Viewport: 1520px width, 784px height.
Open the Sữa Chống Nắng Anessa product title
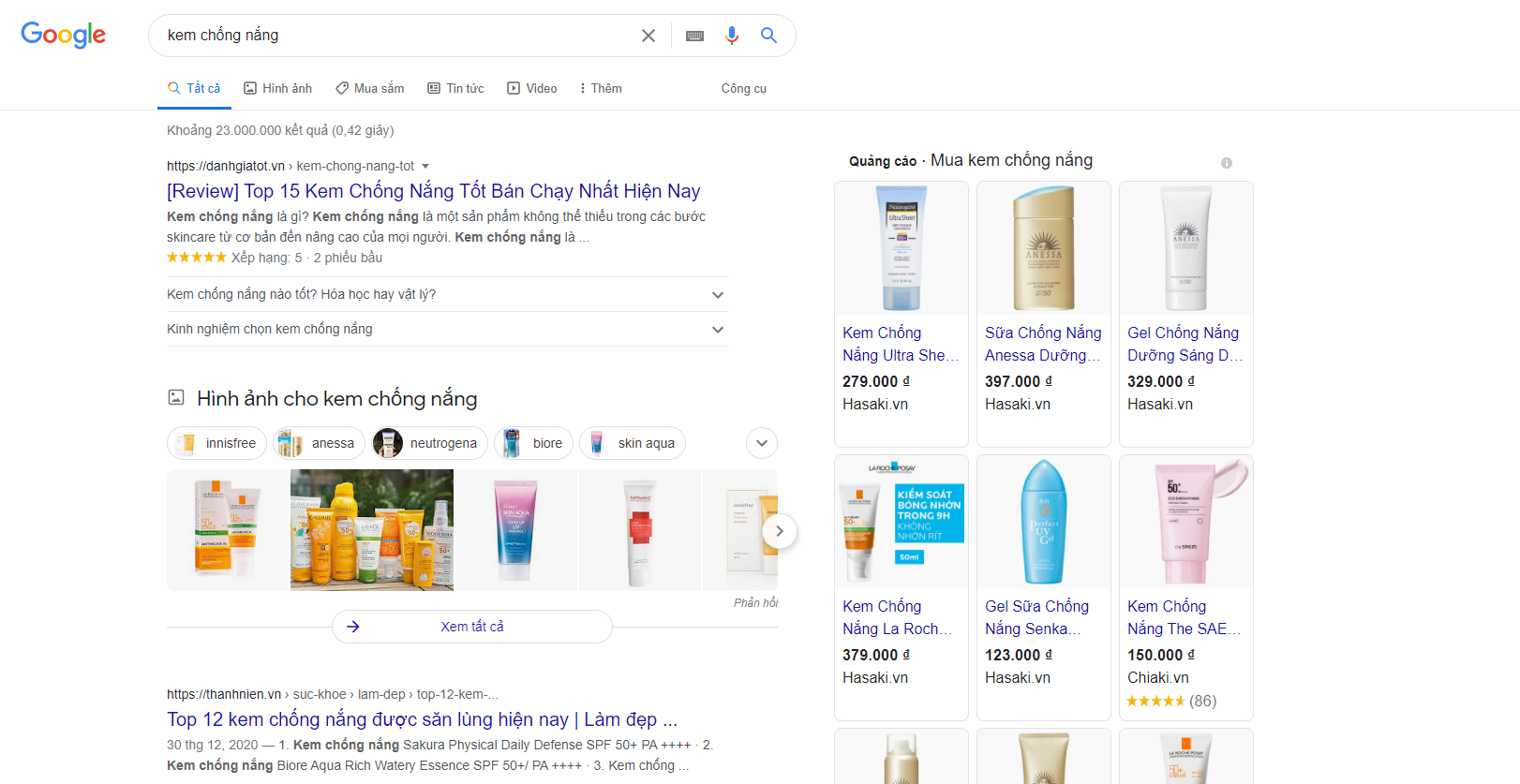click(x=1043, y=344)
